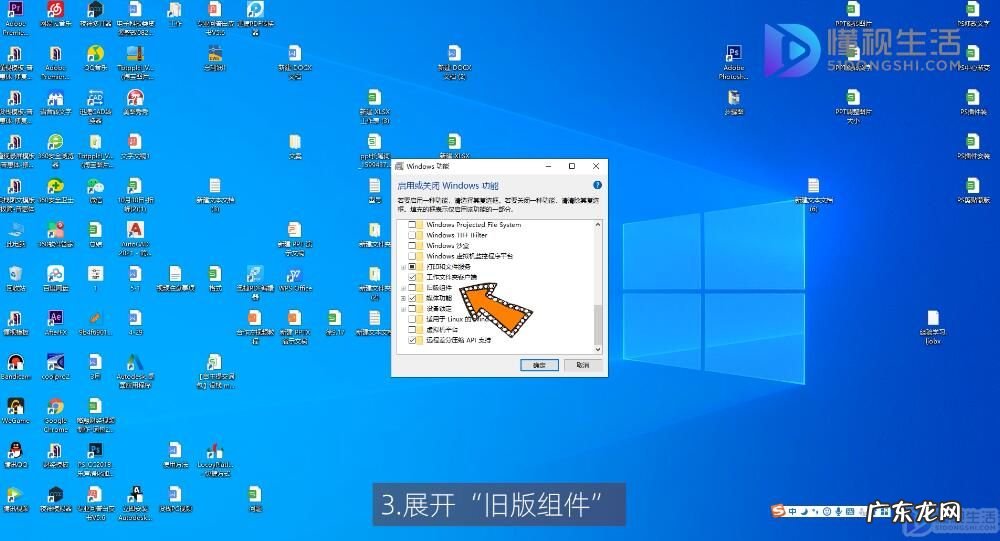This screenshot has width=1000, height=541.
Task: Expand the 媒体功能 tree node
Action: coord(403,298)
